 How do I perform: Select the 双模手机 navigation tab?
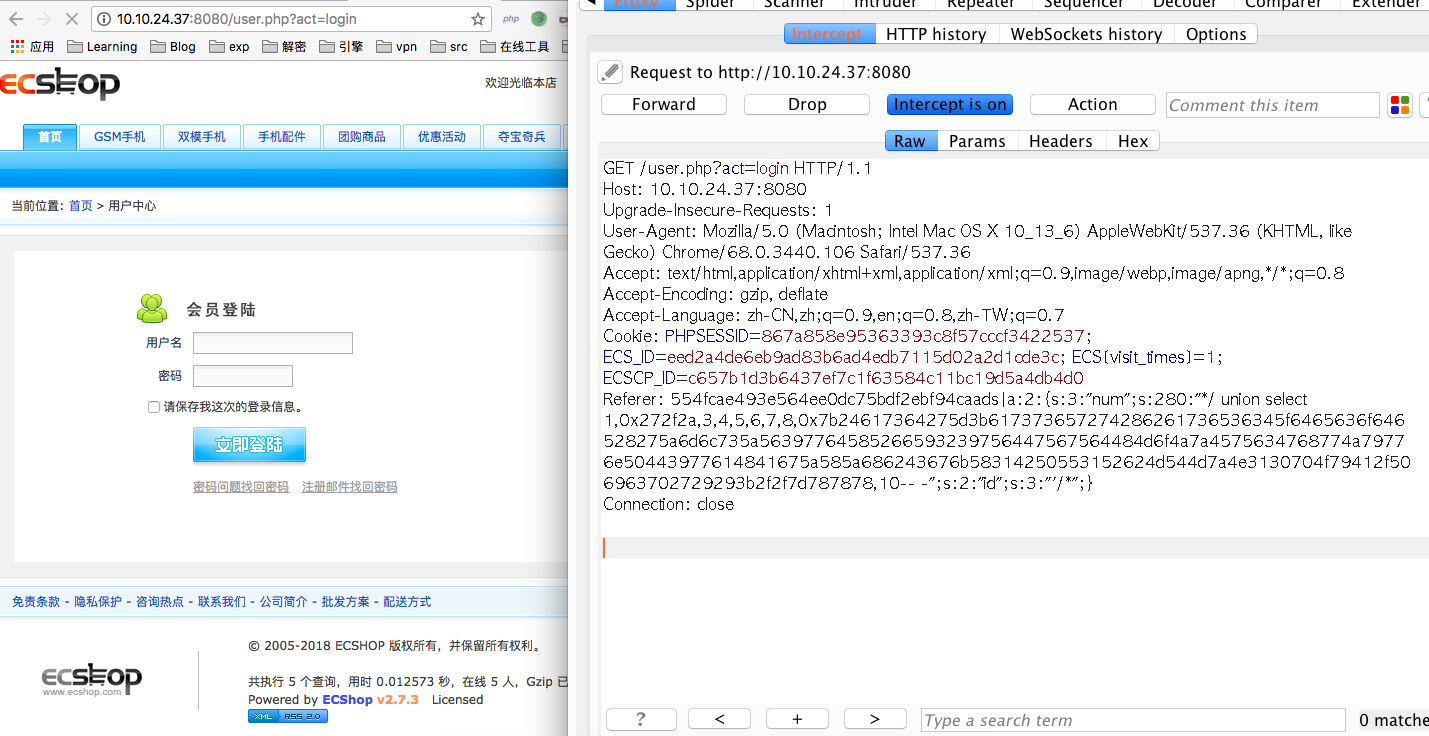[202, 137]
